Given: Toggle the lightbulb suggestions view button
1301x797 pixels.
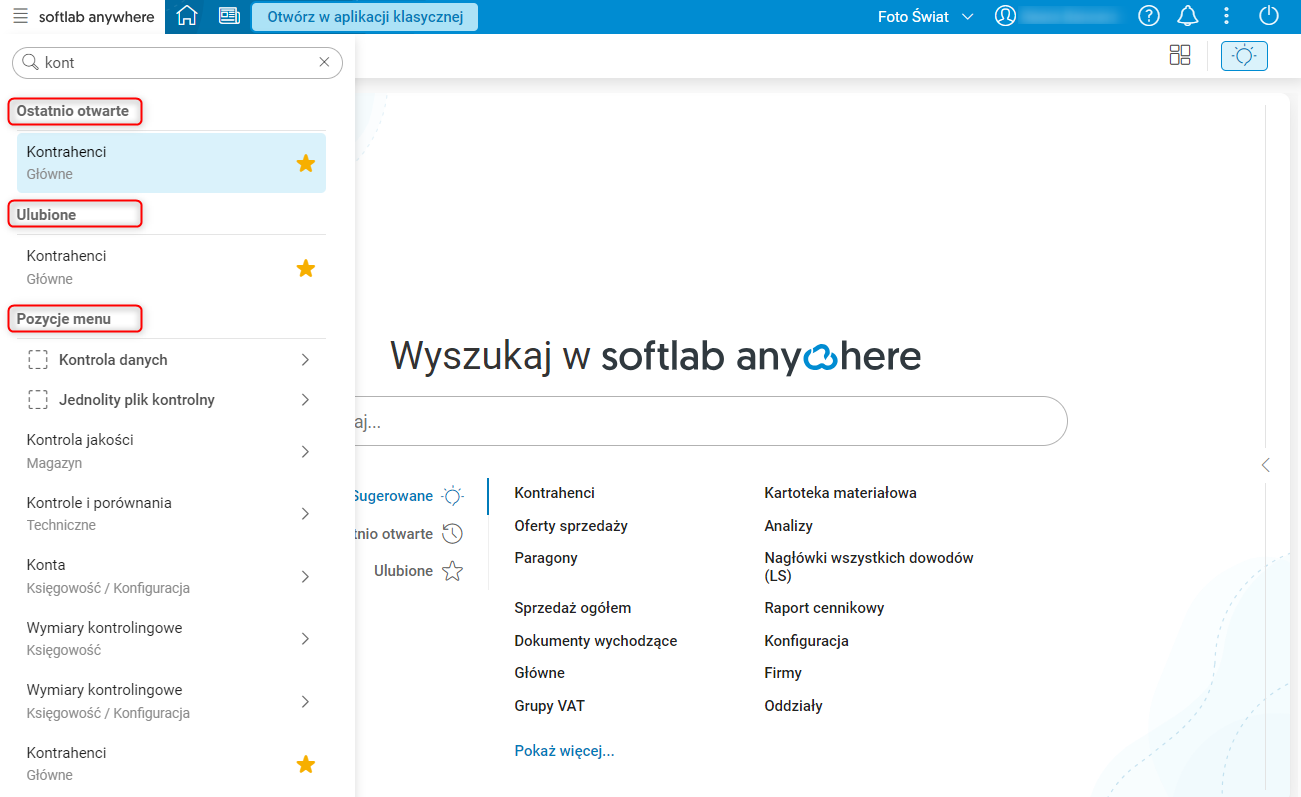Looking at the screenshot, I should (1244, 56).
